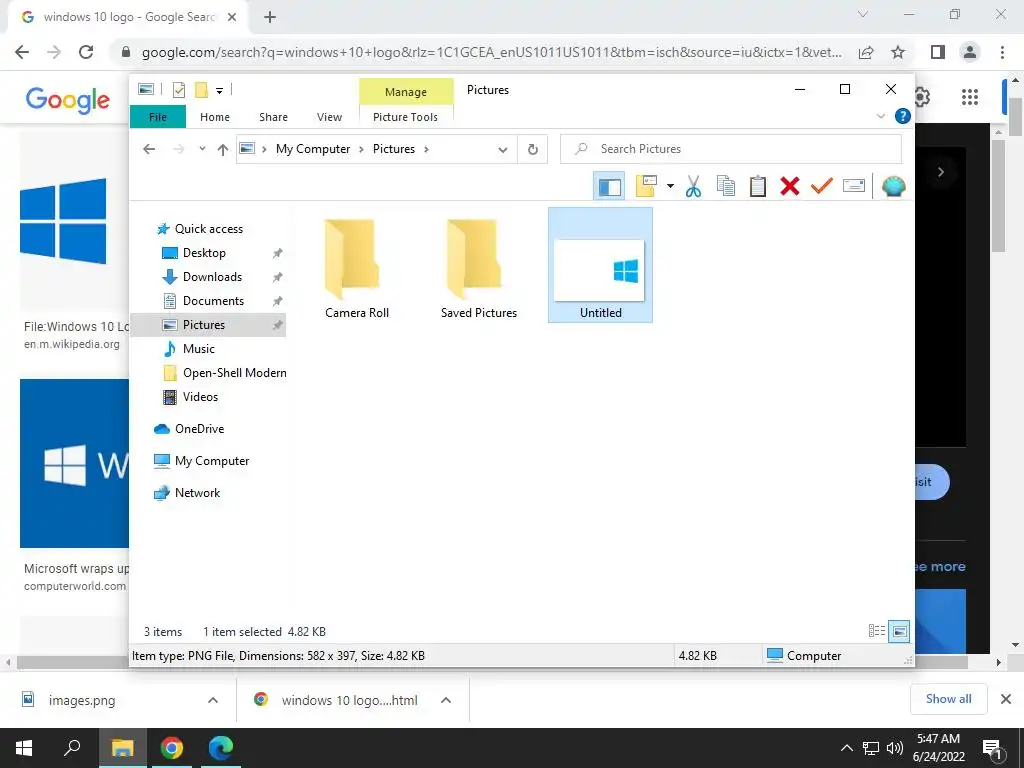Viewport: 1024px width, 768px height.
Task: Go up one folder level in Explorer
Action: point(223,150)
